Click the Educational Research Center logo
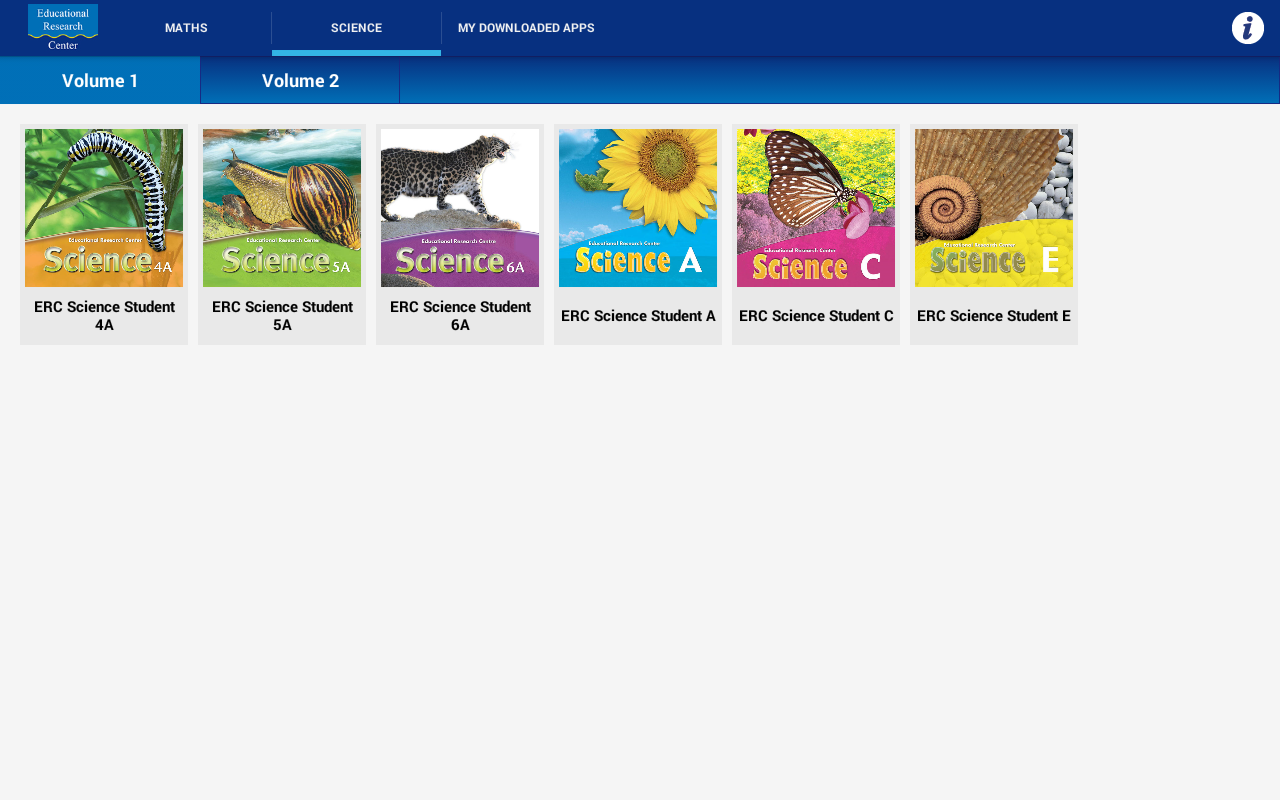This screenshot has width=1280, height=800. click(63, 27)
